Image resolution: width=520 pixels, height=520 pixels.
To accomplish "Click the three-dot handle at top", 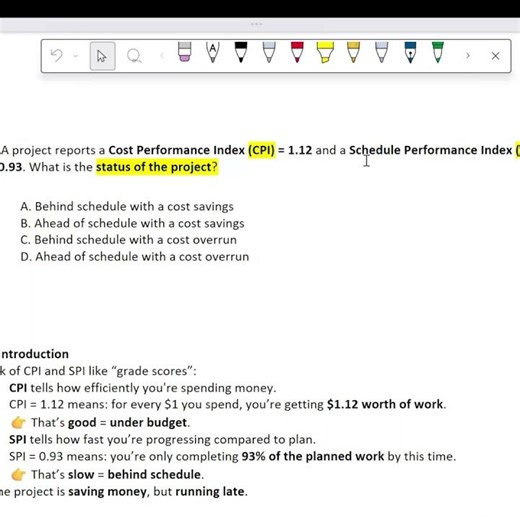I will pos(256,24).
